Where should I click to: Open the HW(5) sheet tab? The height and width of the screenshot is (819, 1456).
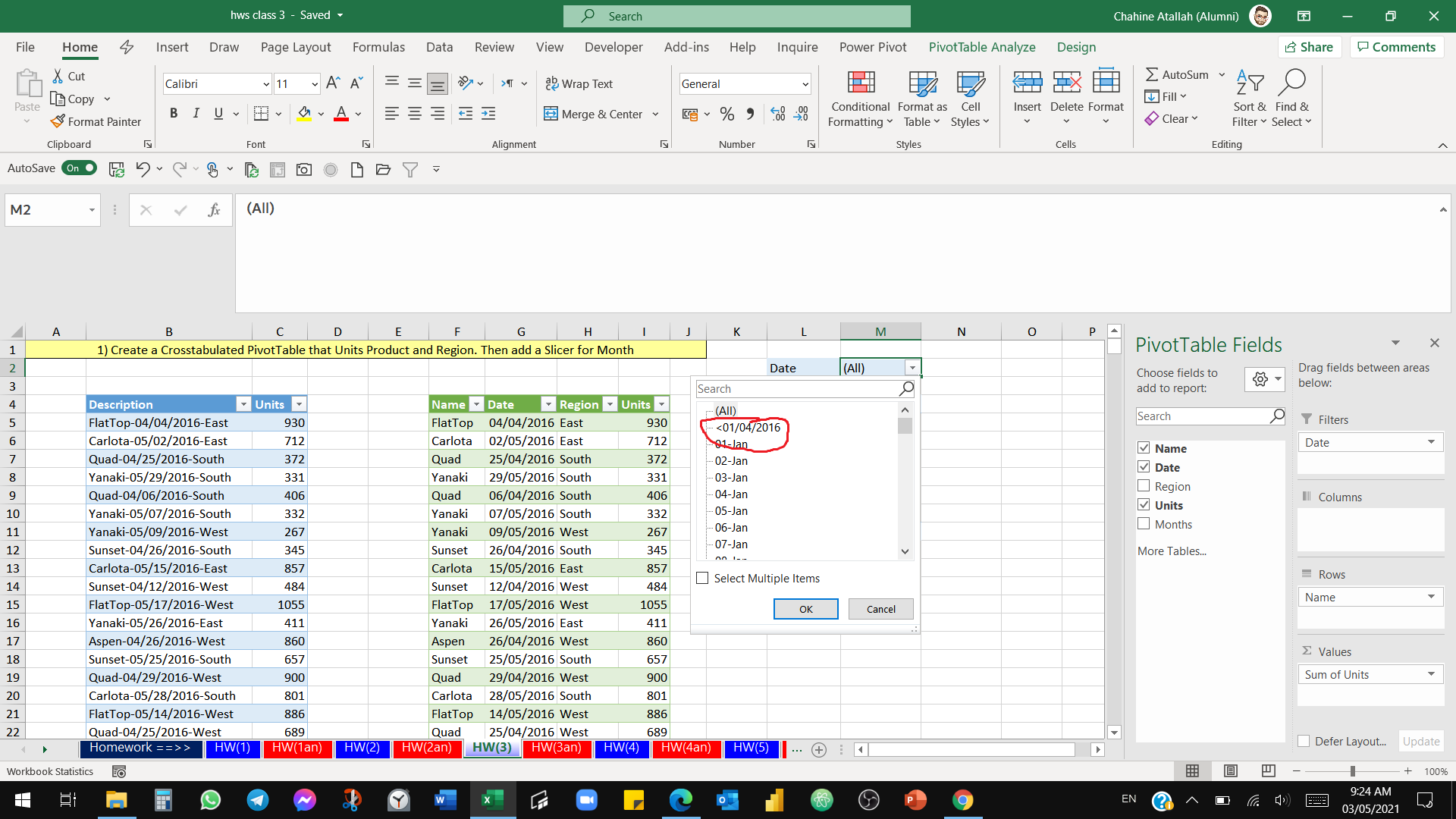pyautogui.click(x=752, y=748)
